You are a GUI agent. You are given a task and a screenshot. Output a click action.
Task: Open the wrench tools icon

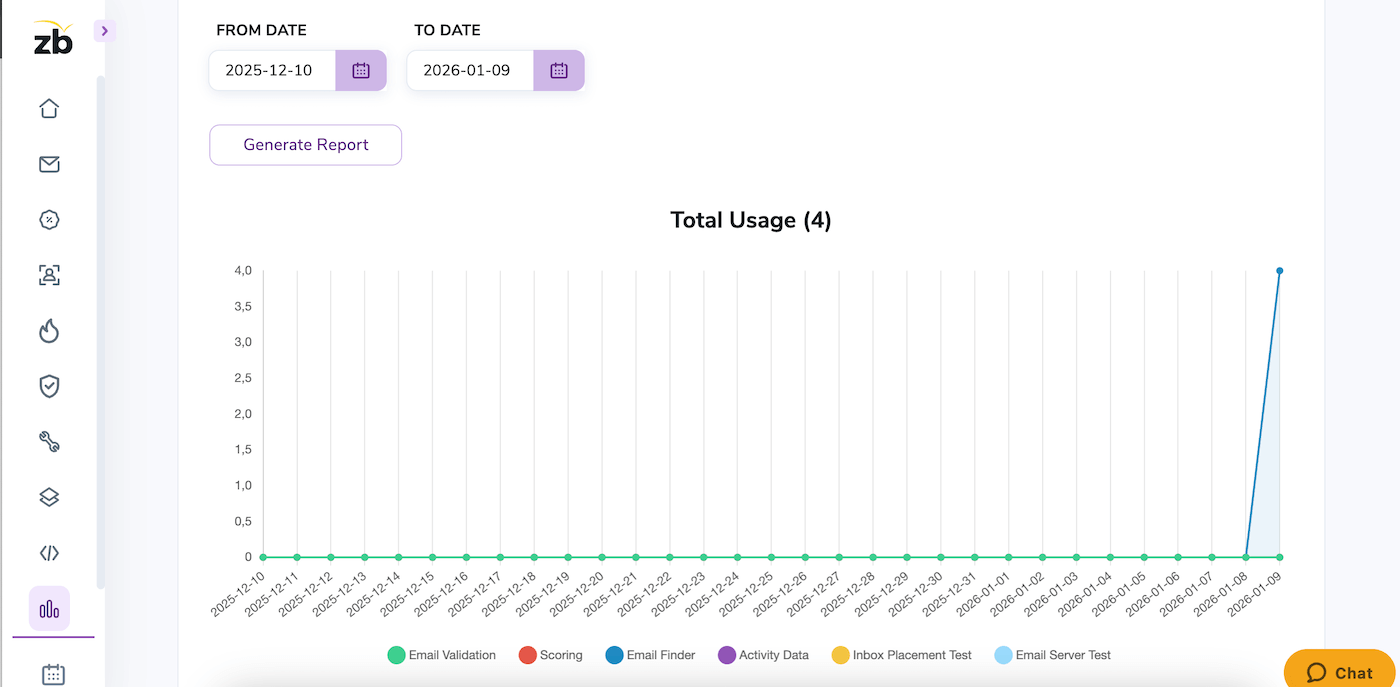point(49,442)
